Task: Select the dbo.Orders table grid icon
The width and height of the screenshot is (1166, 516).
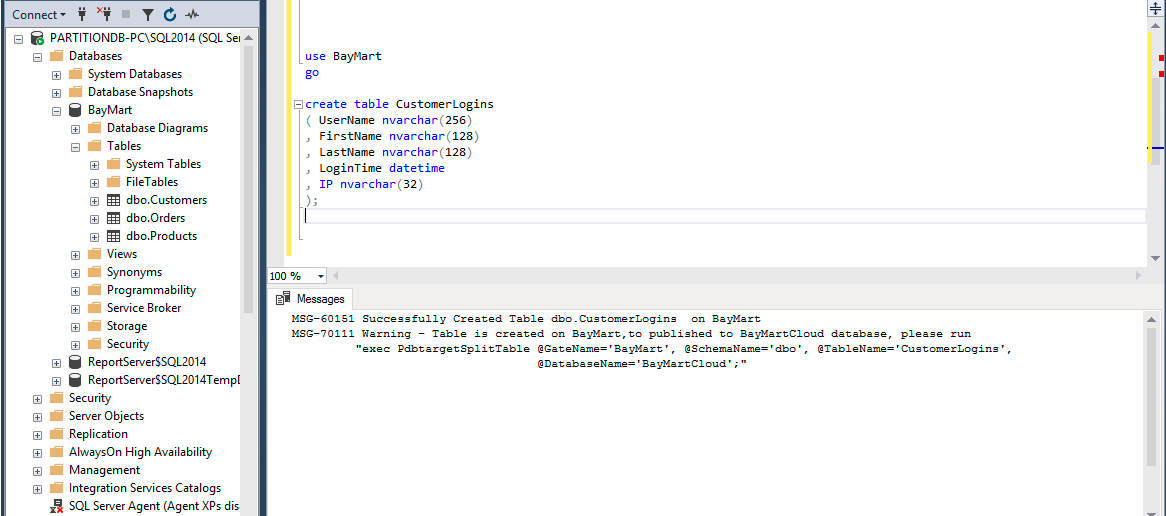Action: [113, 218]
